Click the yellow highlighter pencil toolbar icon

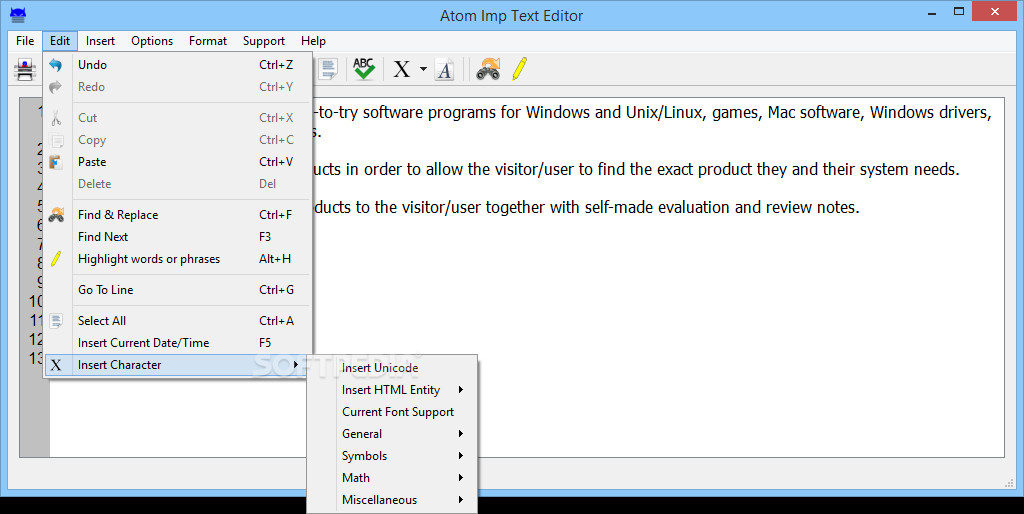point(520,69)
